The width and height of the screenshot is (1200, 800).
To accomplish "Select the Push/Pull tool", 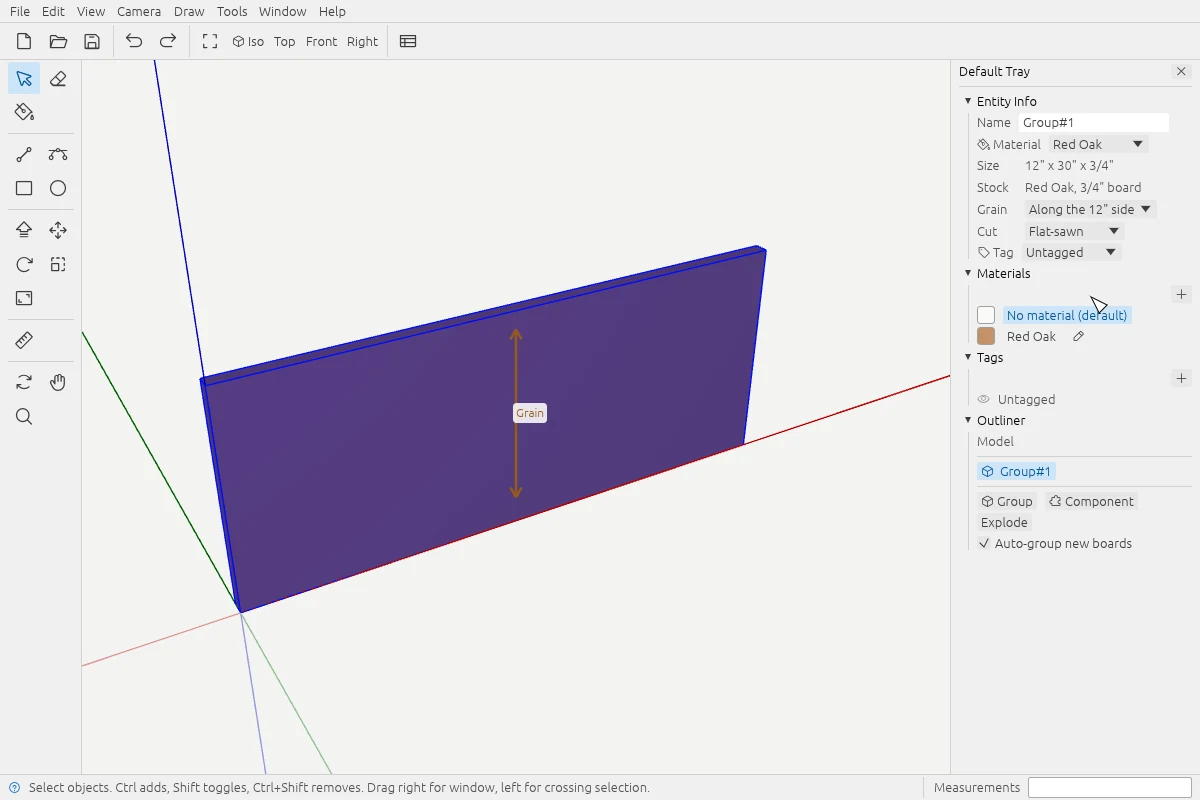I will 24,230.
